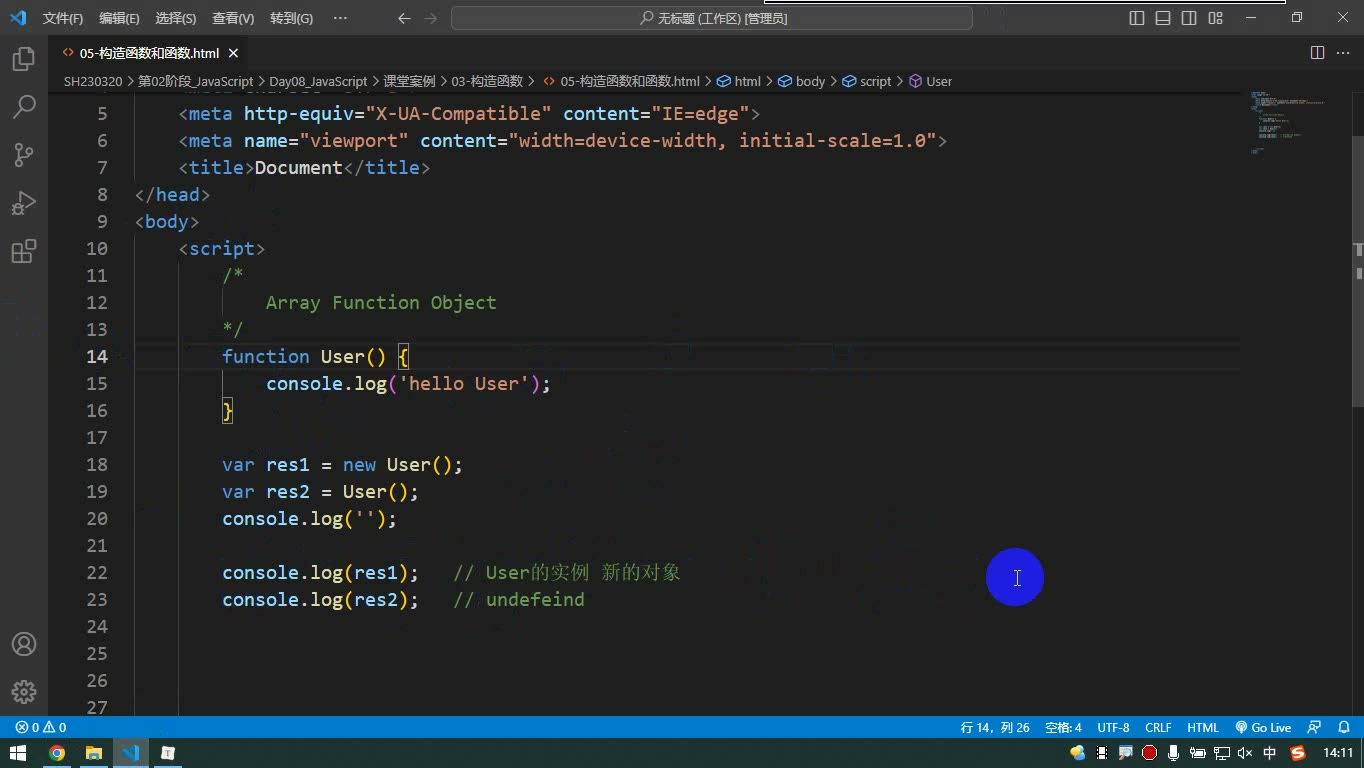Open the Manage gear settings icon
This screenshot has height=768, width=1364.
24,692
